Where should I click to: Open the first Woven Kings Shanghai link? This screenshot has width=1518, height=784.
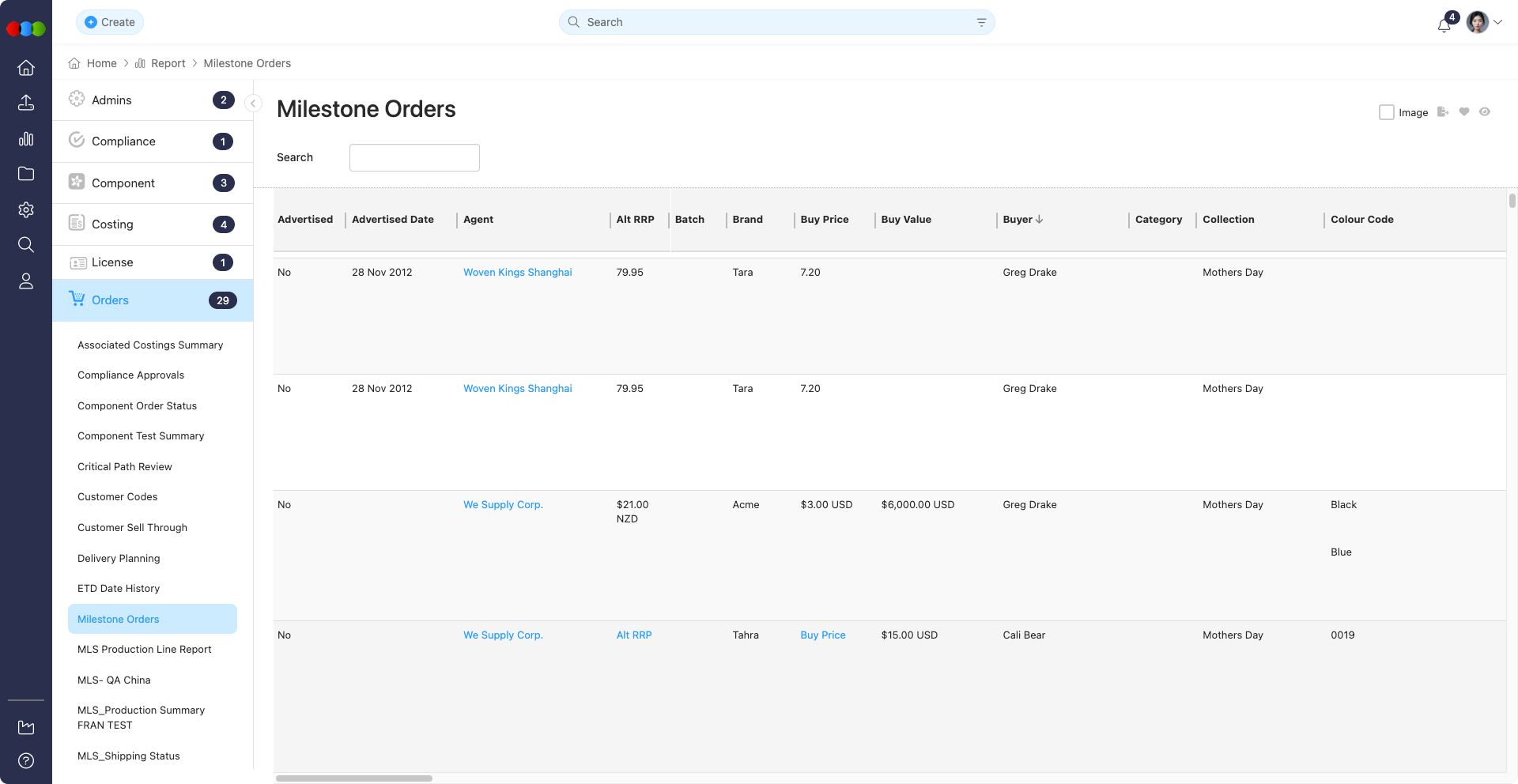517,272
